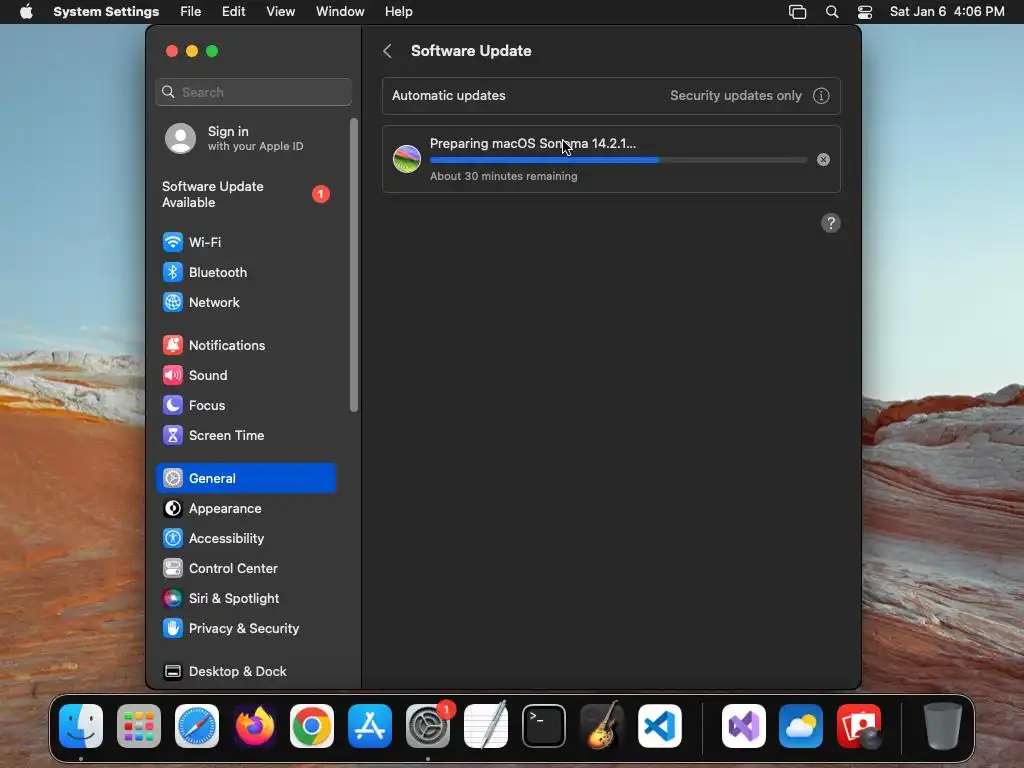Viewport: 1024px width, 768px height.
Task: Cancel the macOS Sonoma update preparation
Action: (x=823, y=160)
